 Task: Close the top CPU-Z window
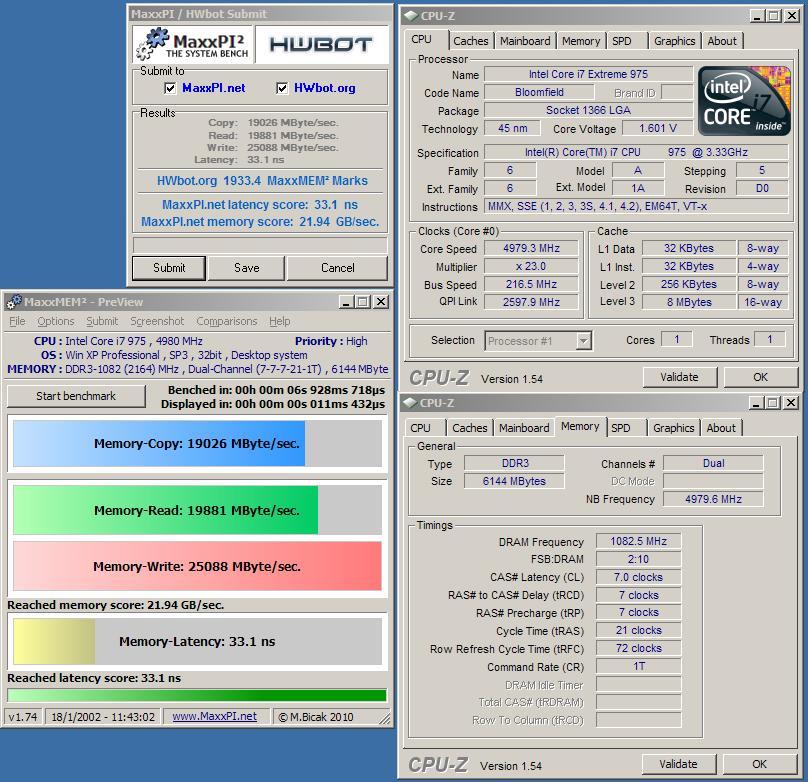[x=791, y=16]
